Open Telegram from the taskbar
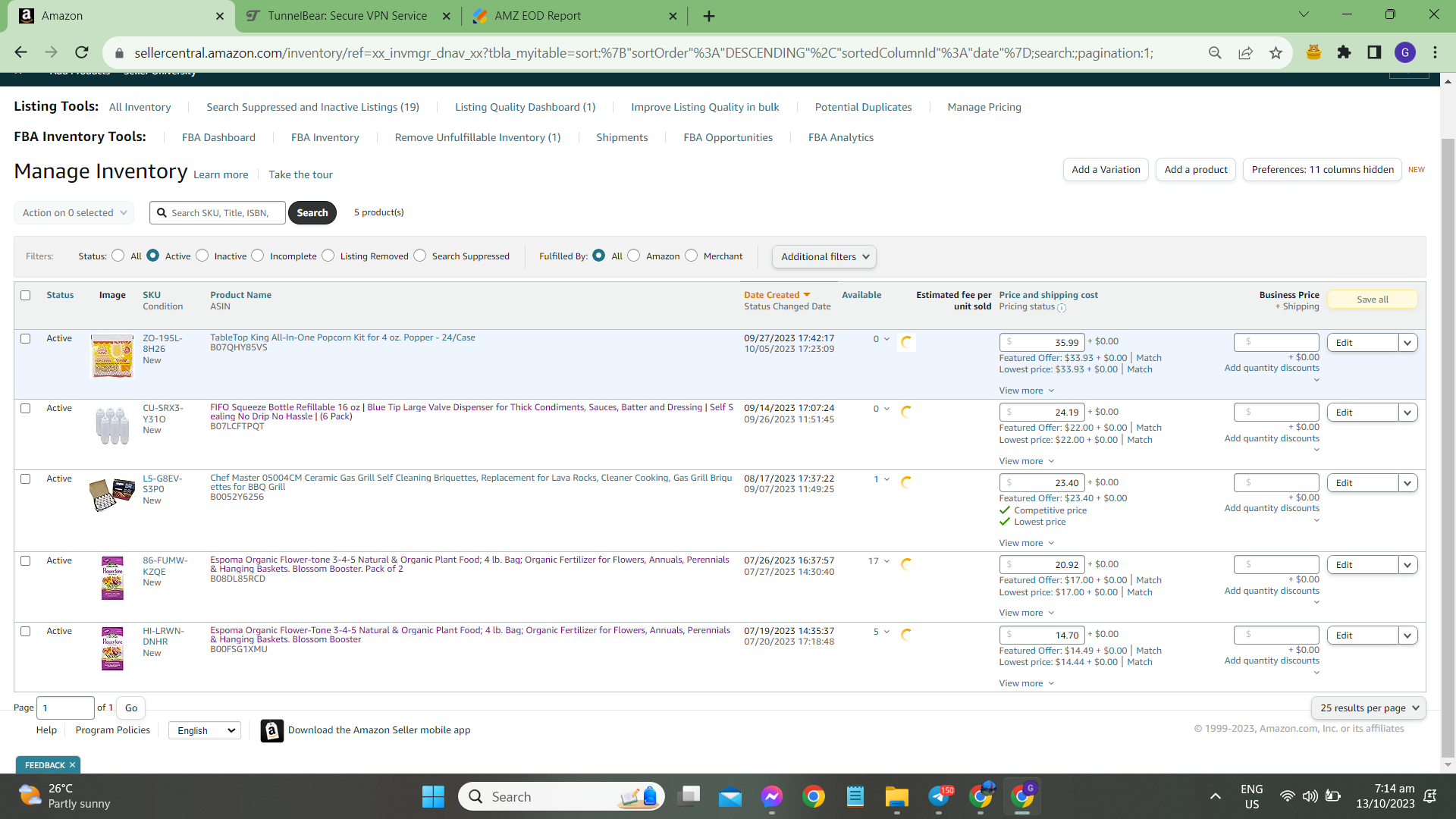1456x819 pixels. point(939,796)
